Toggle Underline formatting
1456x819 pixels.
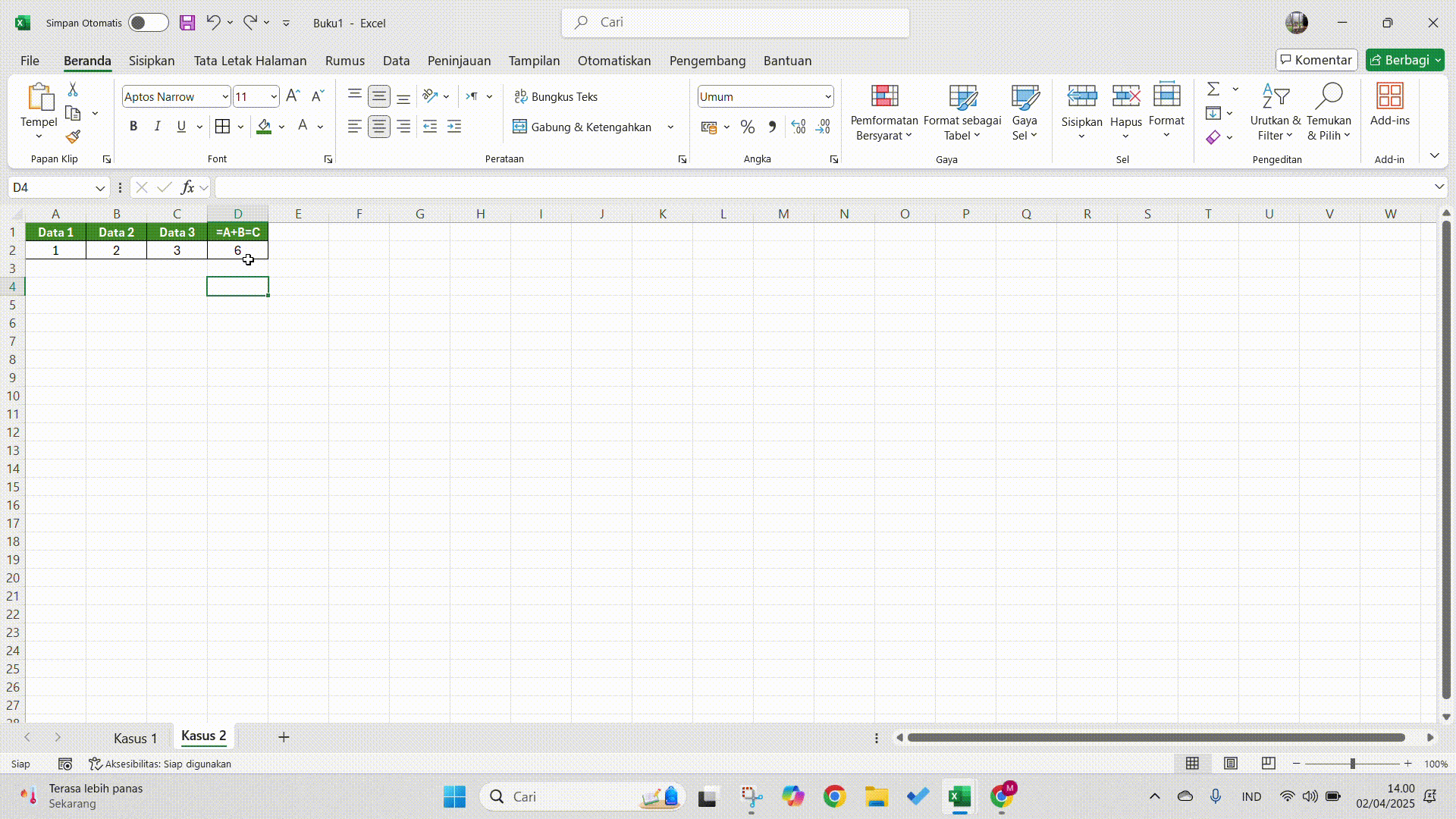[x=181, y=127]
